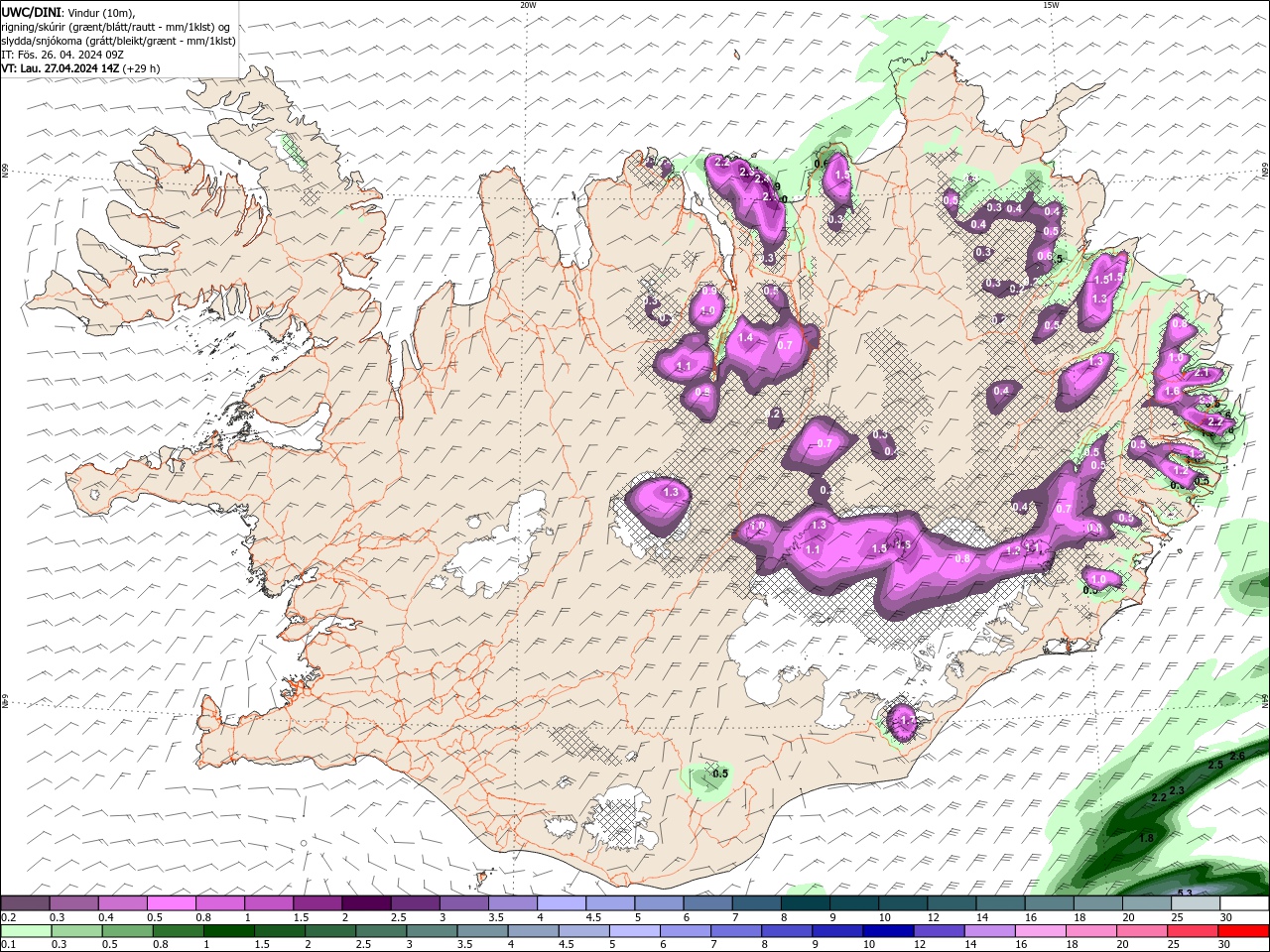Click the 1.5 label on upper snow scale
Image resolution: width=1270 pixels, height=952 pixels.
pyautogui.click(x=301, y=917)
